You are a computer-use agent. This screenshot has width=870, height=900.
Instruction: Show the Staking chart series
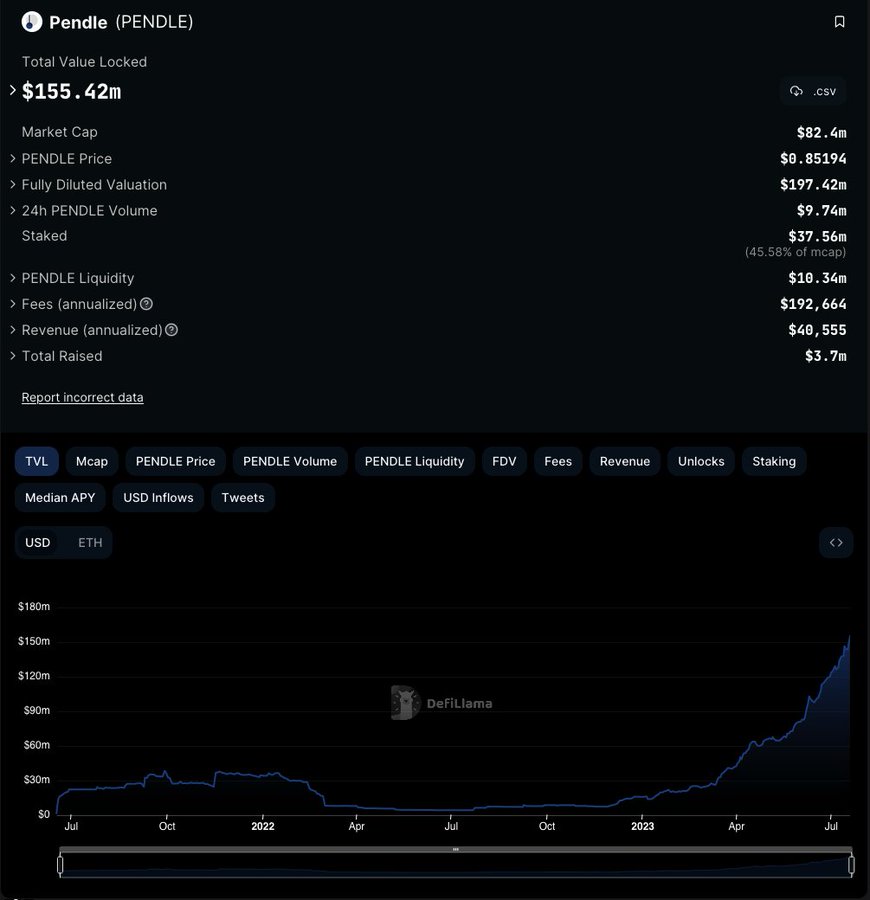point(774,461)
